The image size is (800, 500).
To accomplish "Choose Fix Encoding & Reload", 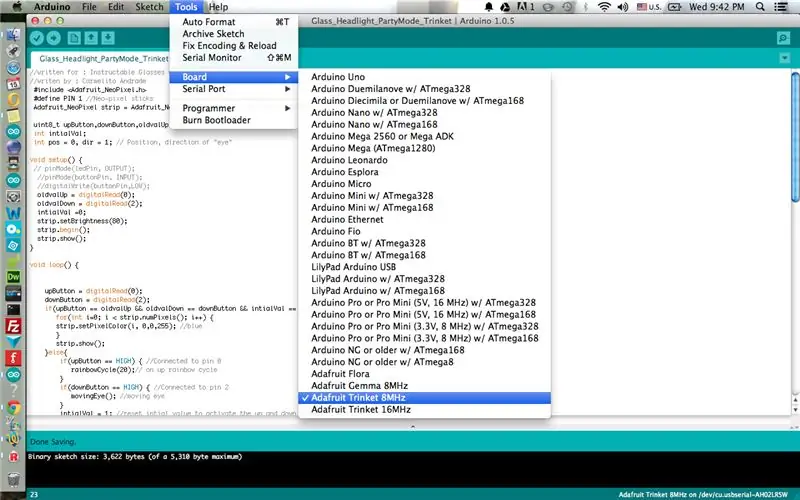I will [234, 45].
